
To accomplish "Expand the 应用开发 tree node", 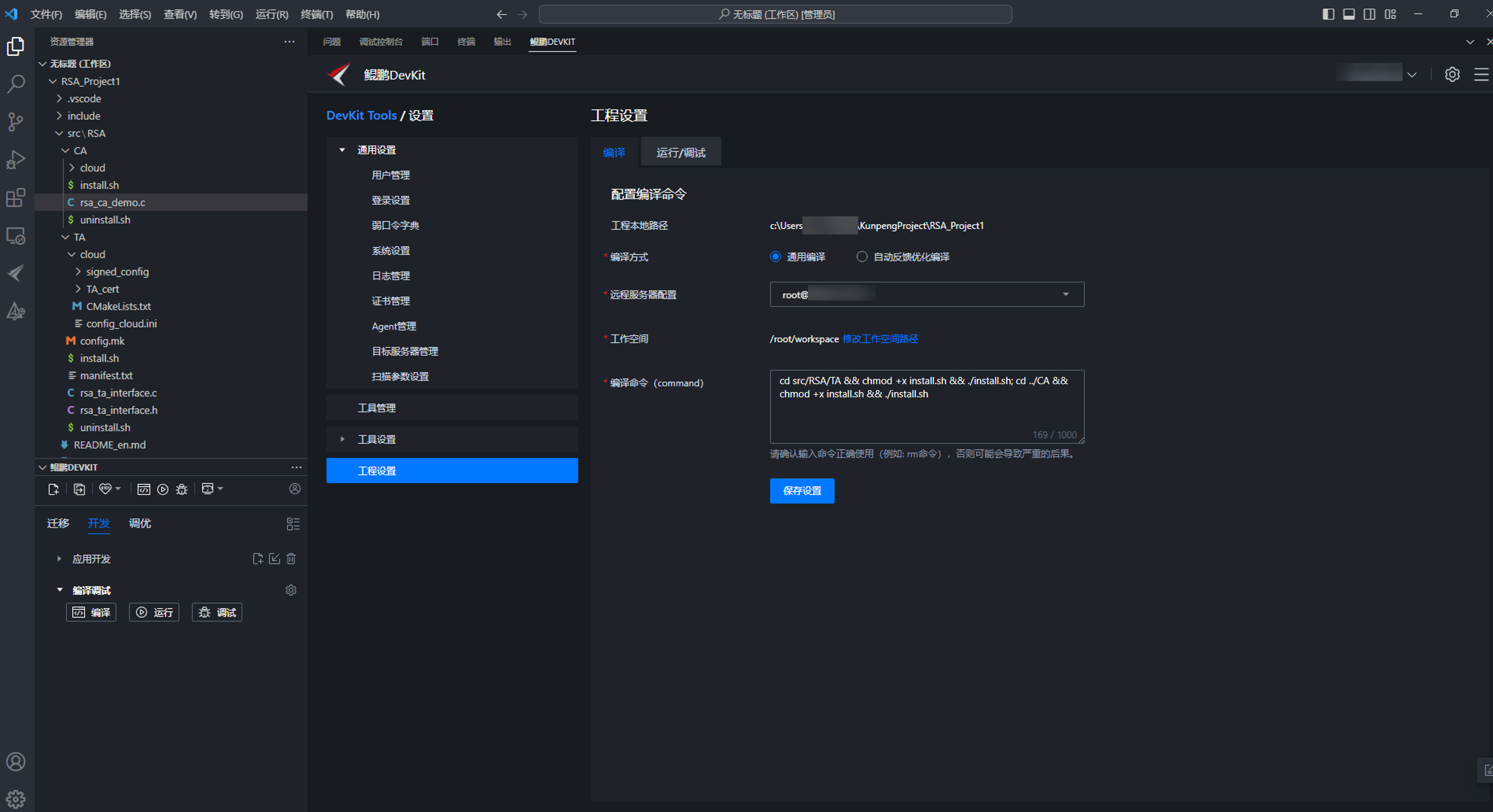I will pyautogui.click(x=59, y=559).
